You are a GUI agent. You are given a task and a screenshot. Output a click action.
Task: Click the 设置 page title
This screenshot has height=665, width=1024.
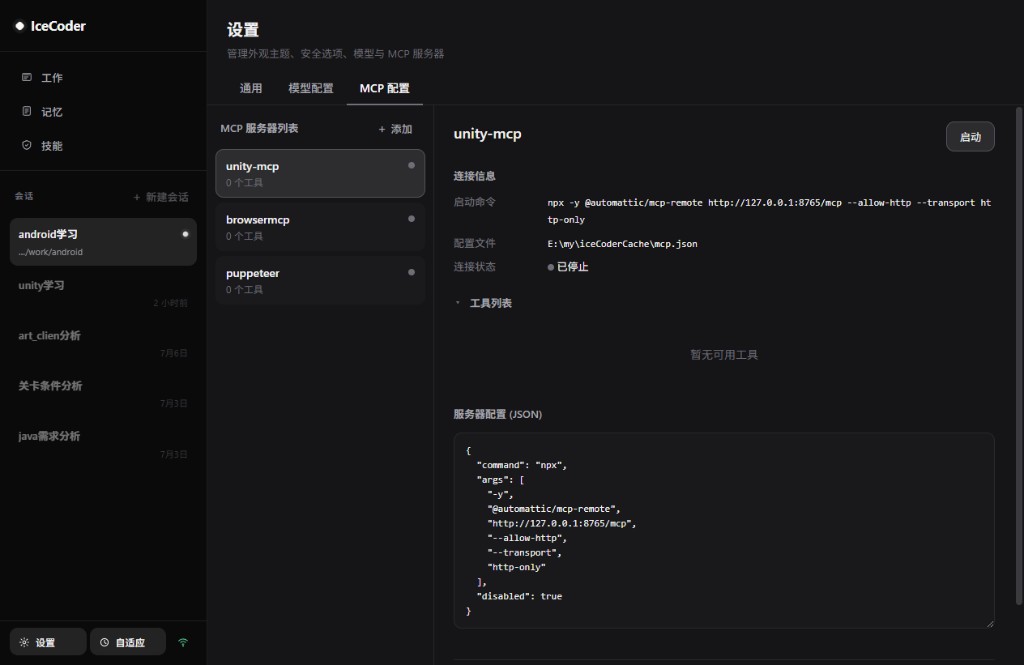tap(243, 30)
